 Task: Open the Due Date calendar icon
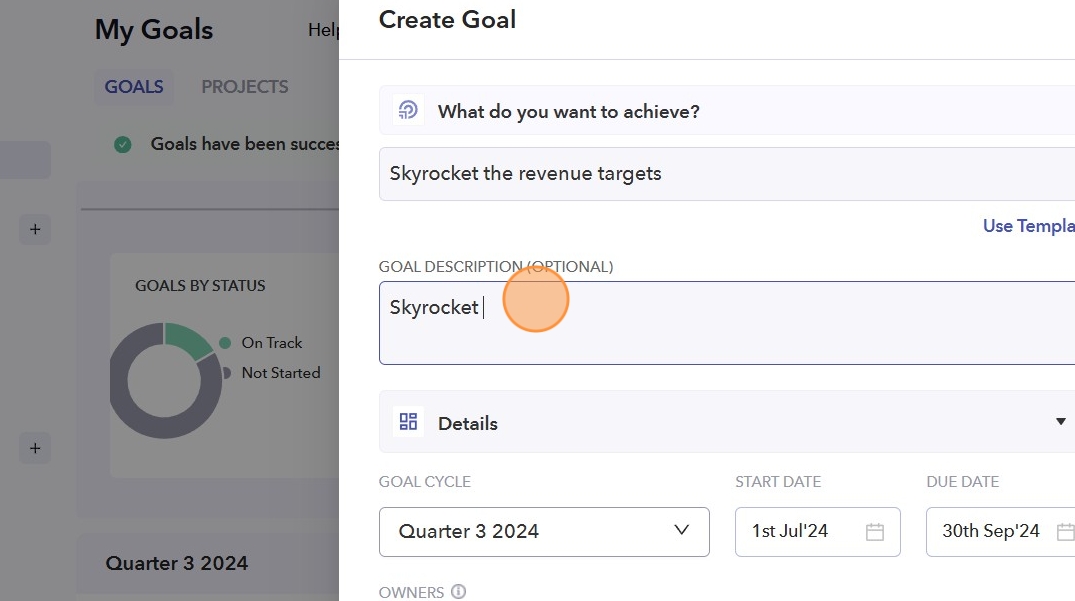pyautogui.click(x=1065, y=532)
